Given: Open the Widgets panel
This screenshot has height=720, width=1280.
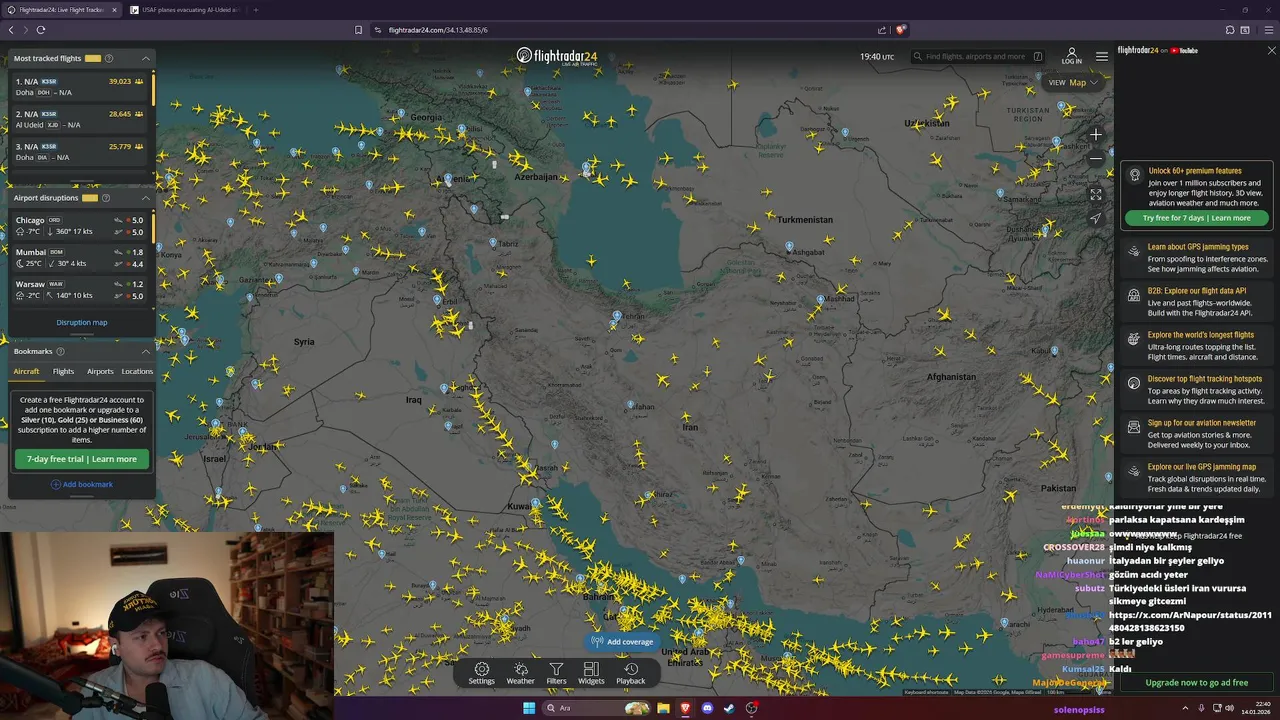Looking at the screenshot, I should pos(591,673).
